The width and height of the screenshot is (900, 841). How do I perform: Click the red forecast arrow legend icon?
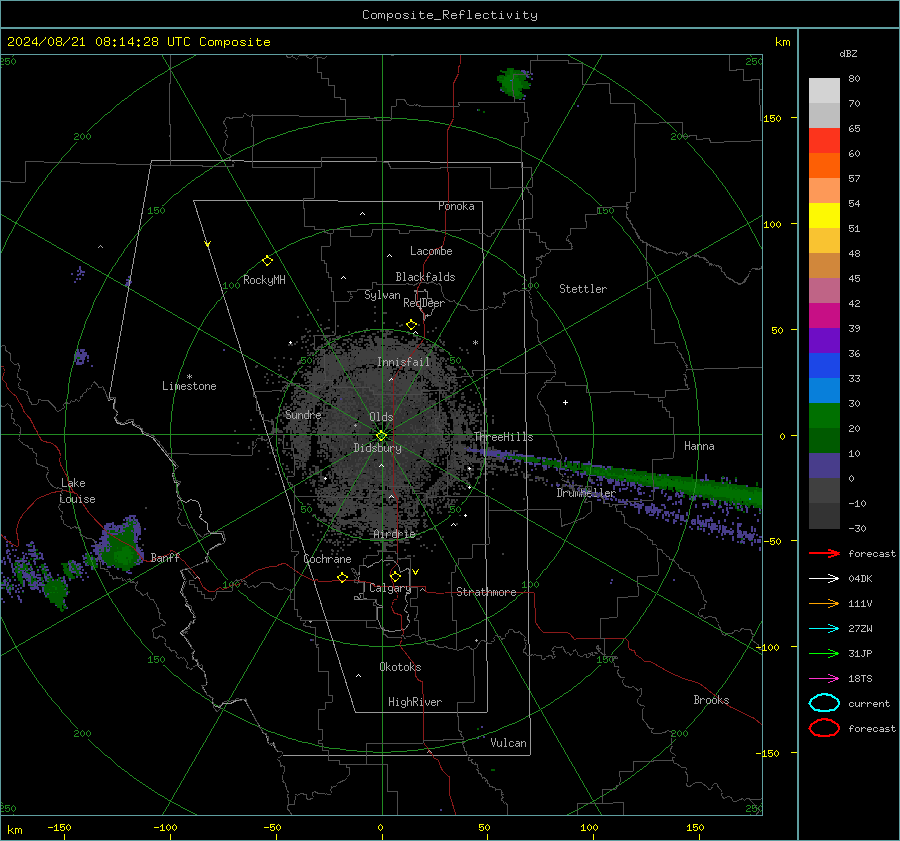pos(824,553)
